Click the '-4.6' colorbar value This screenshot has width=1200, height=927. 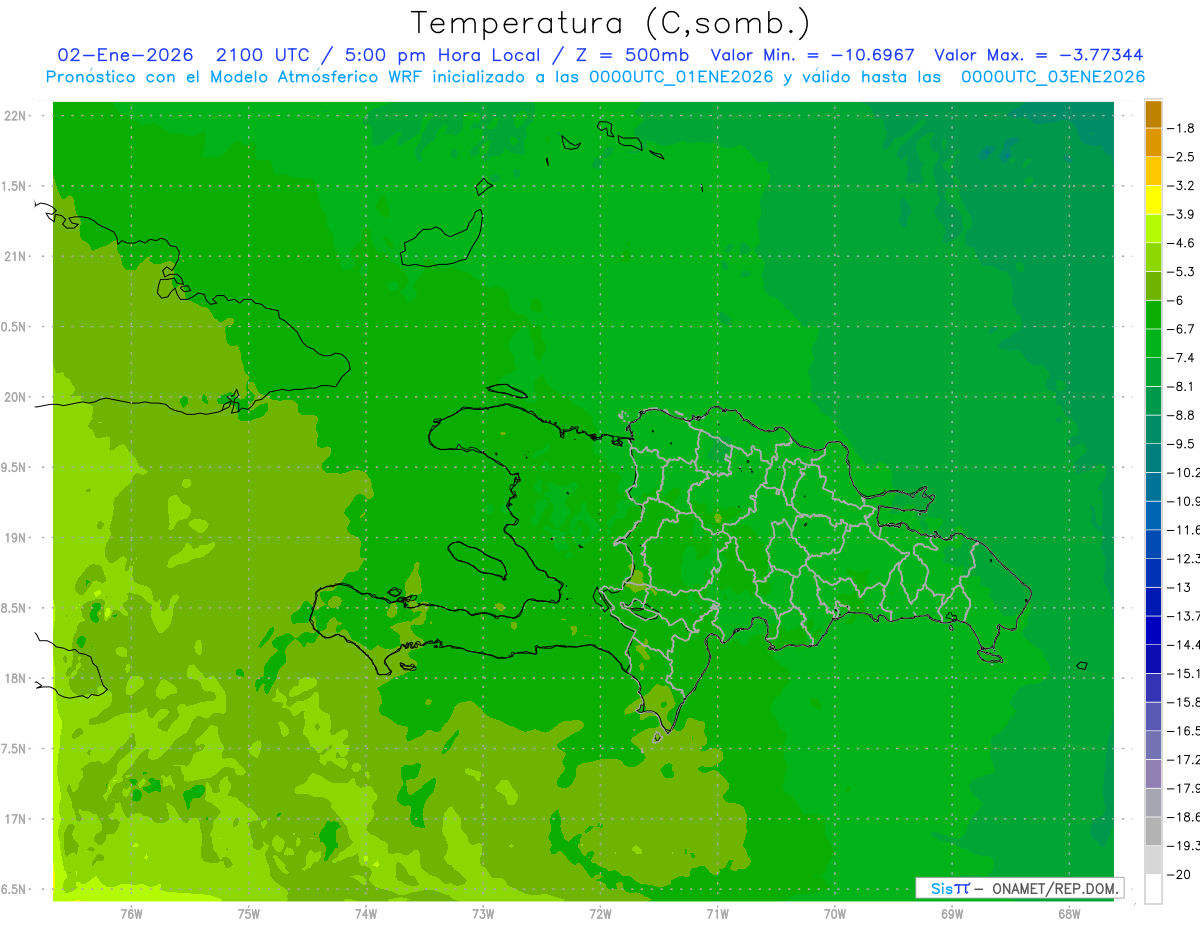tap(1181, 243)
